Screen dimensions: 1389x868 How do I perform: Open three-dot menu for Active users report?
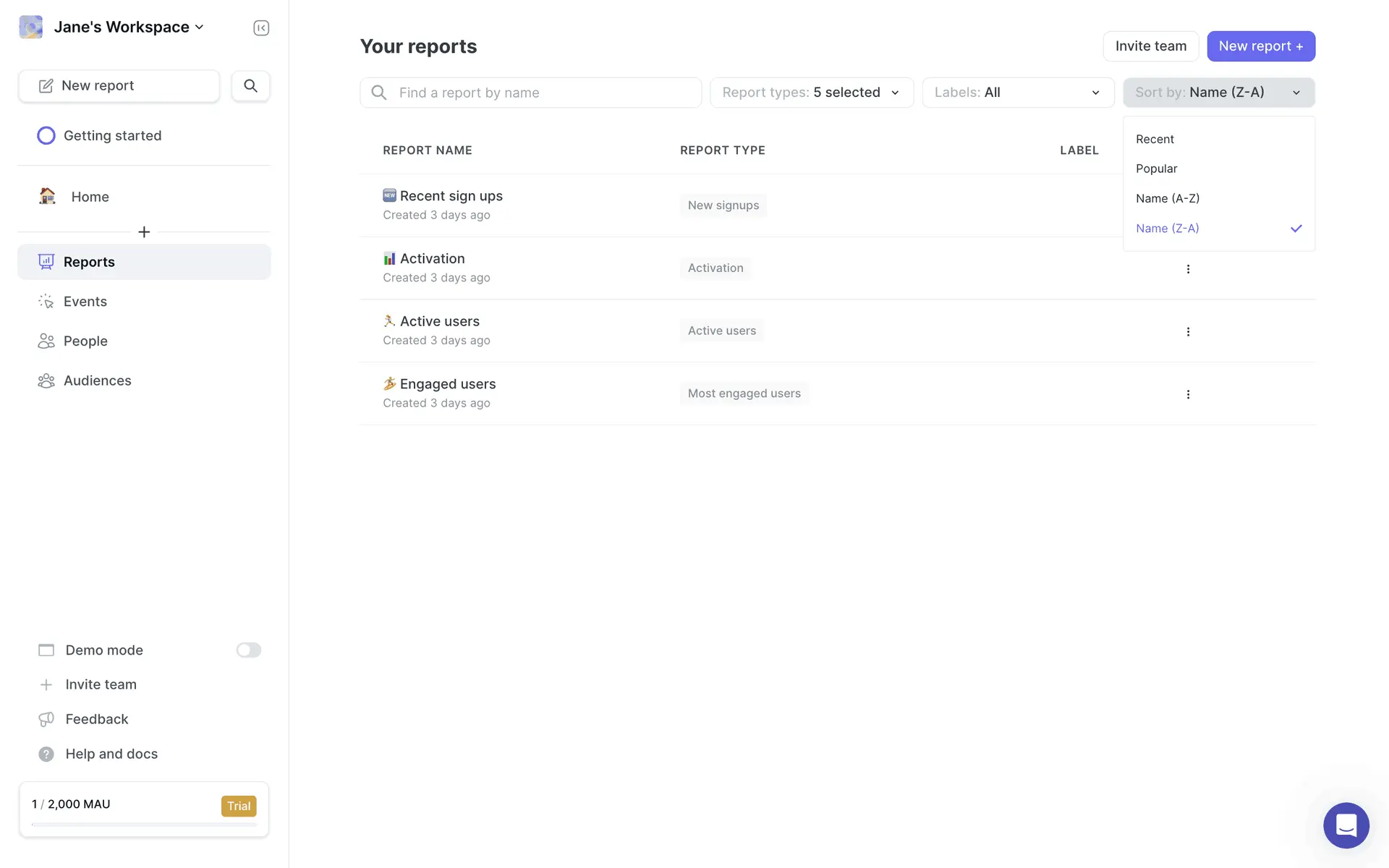(1188, 332)
